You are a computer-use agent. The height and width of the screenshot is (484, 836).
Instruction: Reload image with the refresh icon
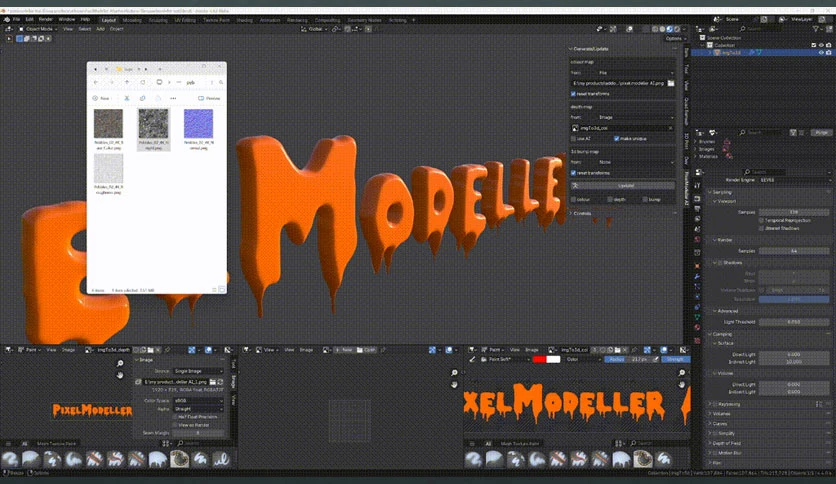(x=220, y=382)
